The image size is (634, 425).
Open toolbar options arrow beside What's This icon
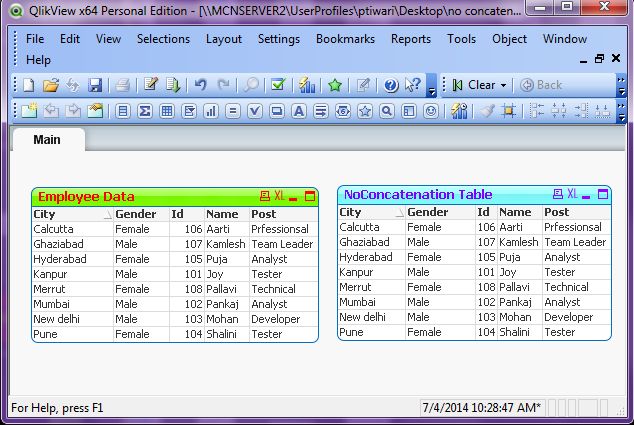pyautogui.click(x=432, y=86)
